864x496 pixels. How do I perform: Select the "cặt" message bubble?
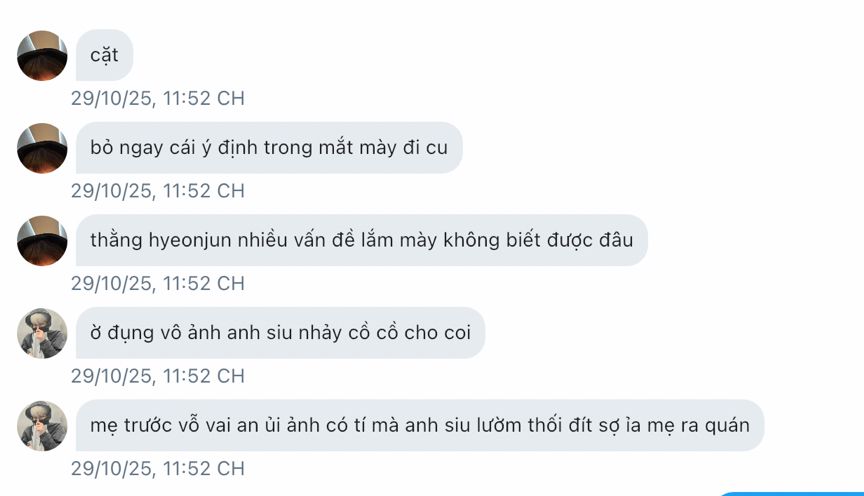click(104, 55)
